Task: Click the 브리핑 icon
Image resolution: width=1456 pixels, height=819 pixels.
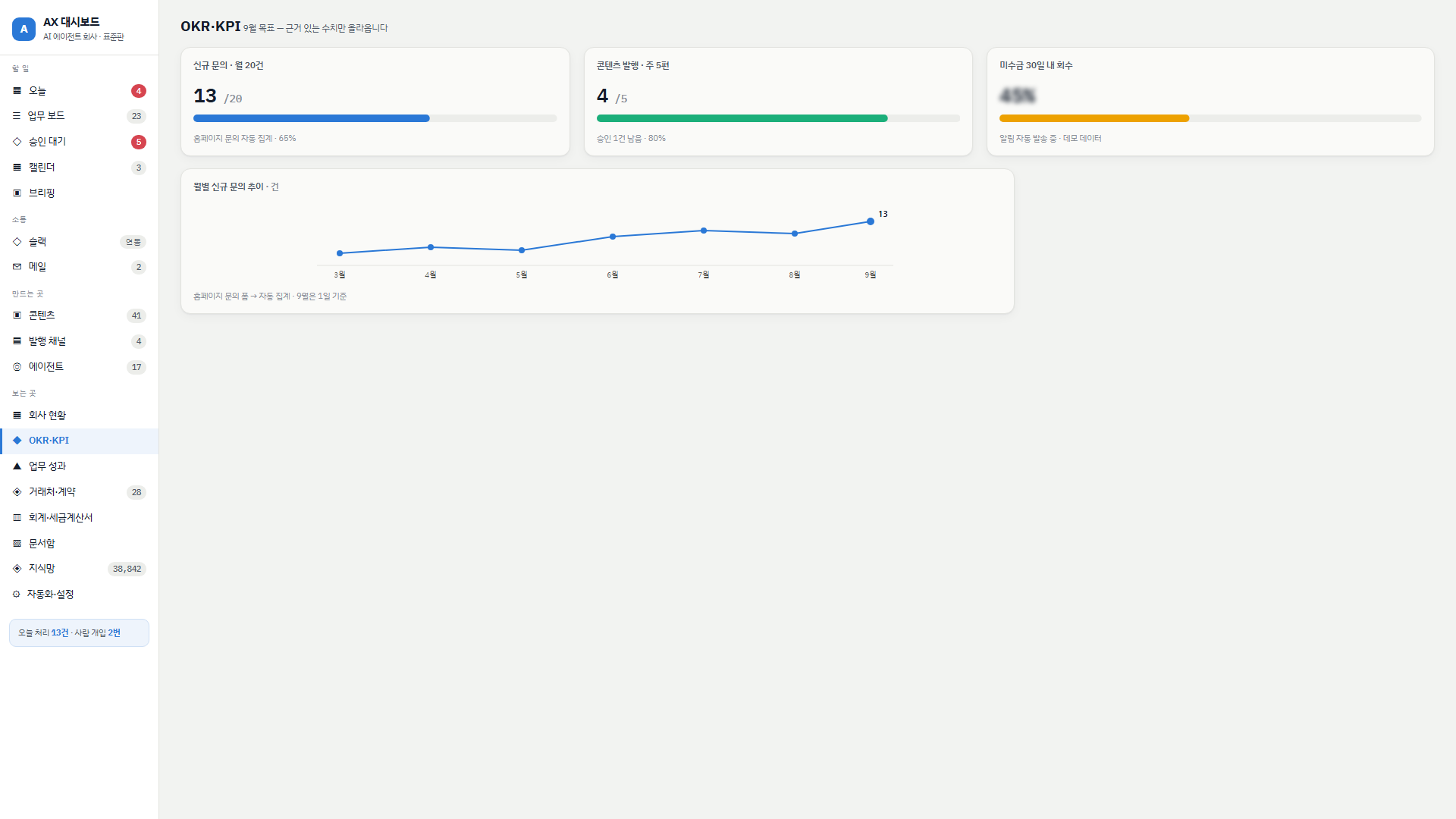Action: pyautogui.click(x=17, y=193)
